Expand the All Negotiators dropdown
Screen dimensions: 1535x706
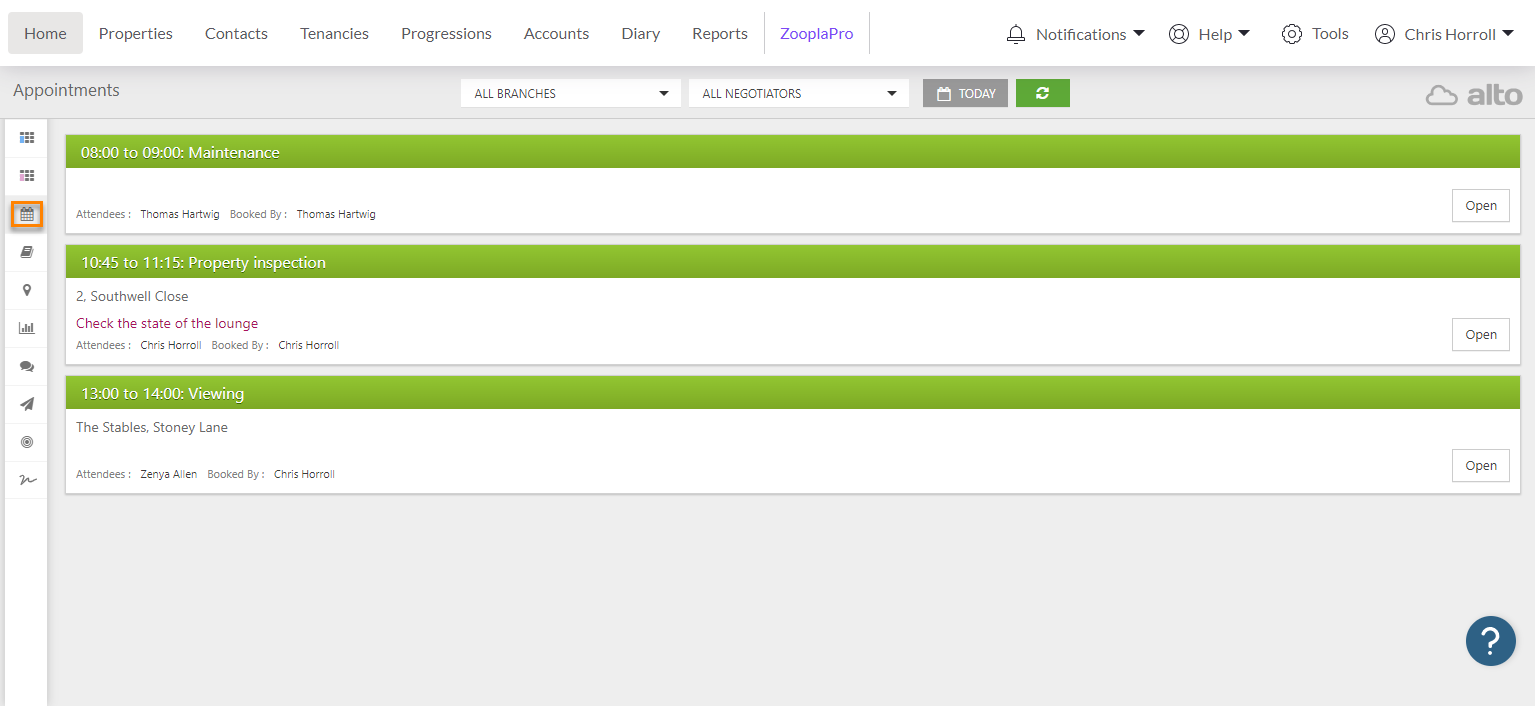tap(799, 93)
